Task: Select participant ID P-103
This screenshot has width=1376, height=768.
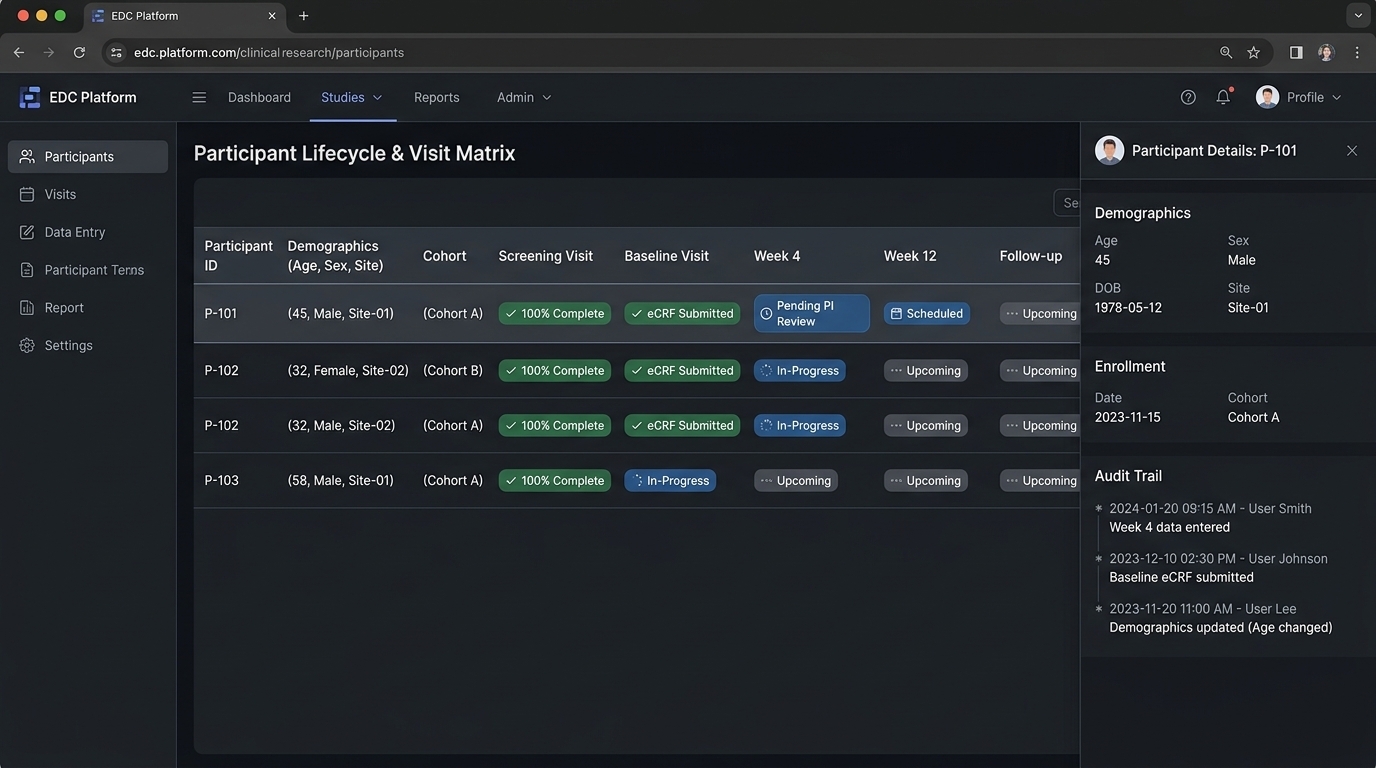Action: (x=222, y=480)
